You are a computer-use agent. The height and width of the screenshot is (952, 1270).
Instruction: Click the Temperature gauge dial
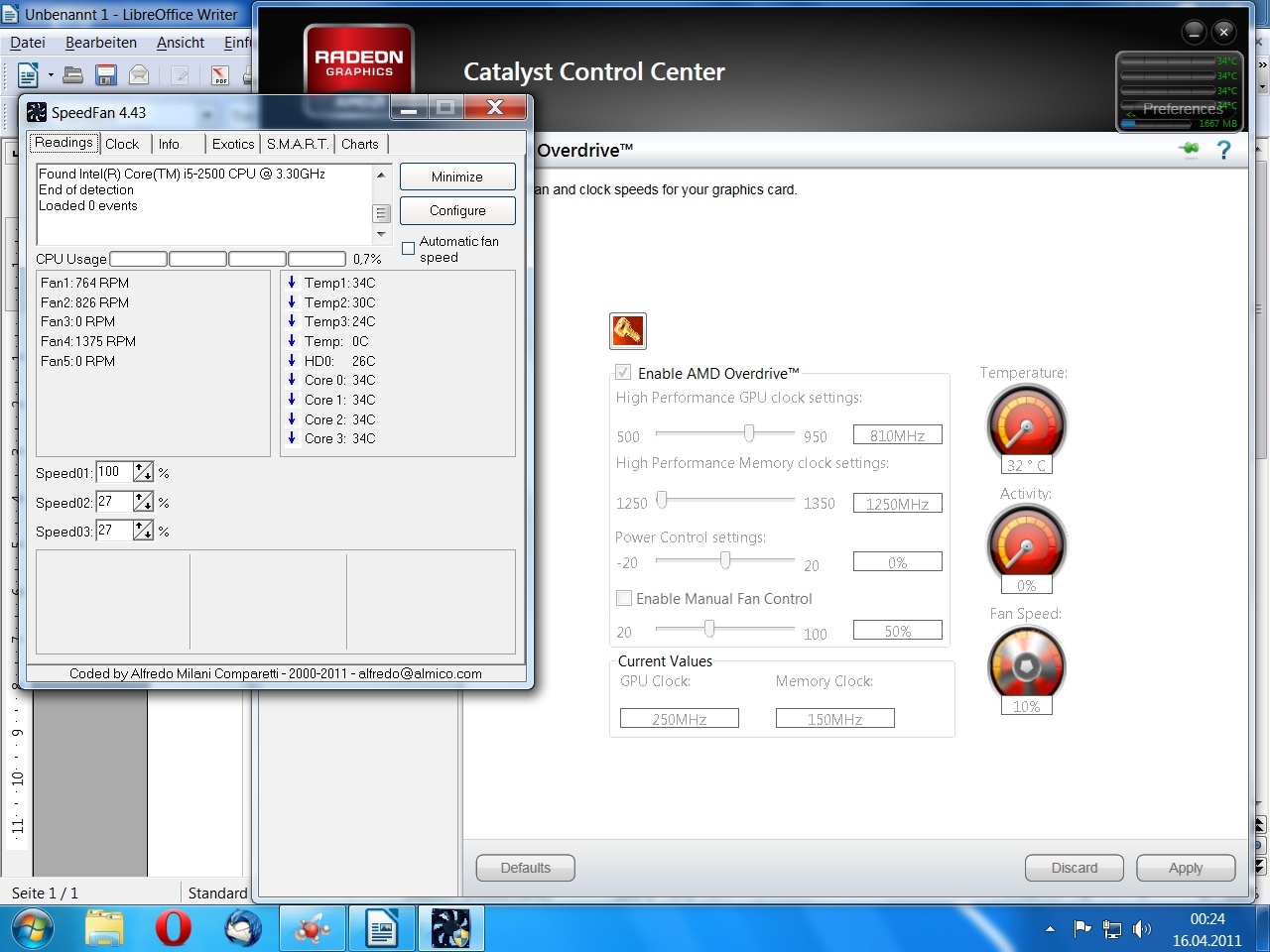coord(1027,422)
